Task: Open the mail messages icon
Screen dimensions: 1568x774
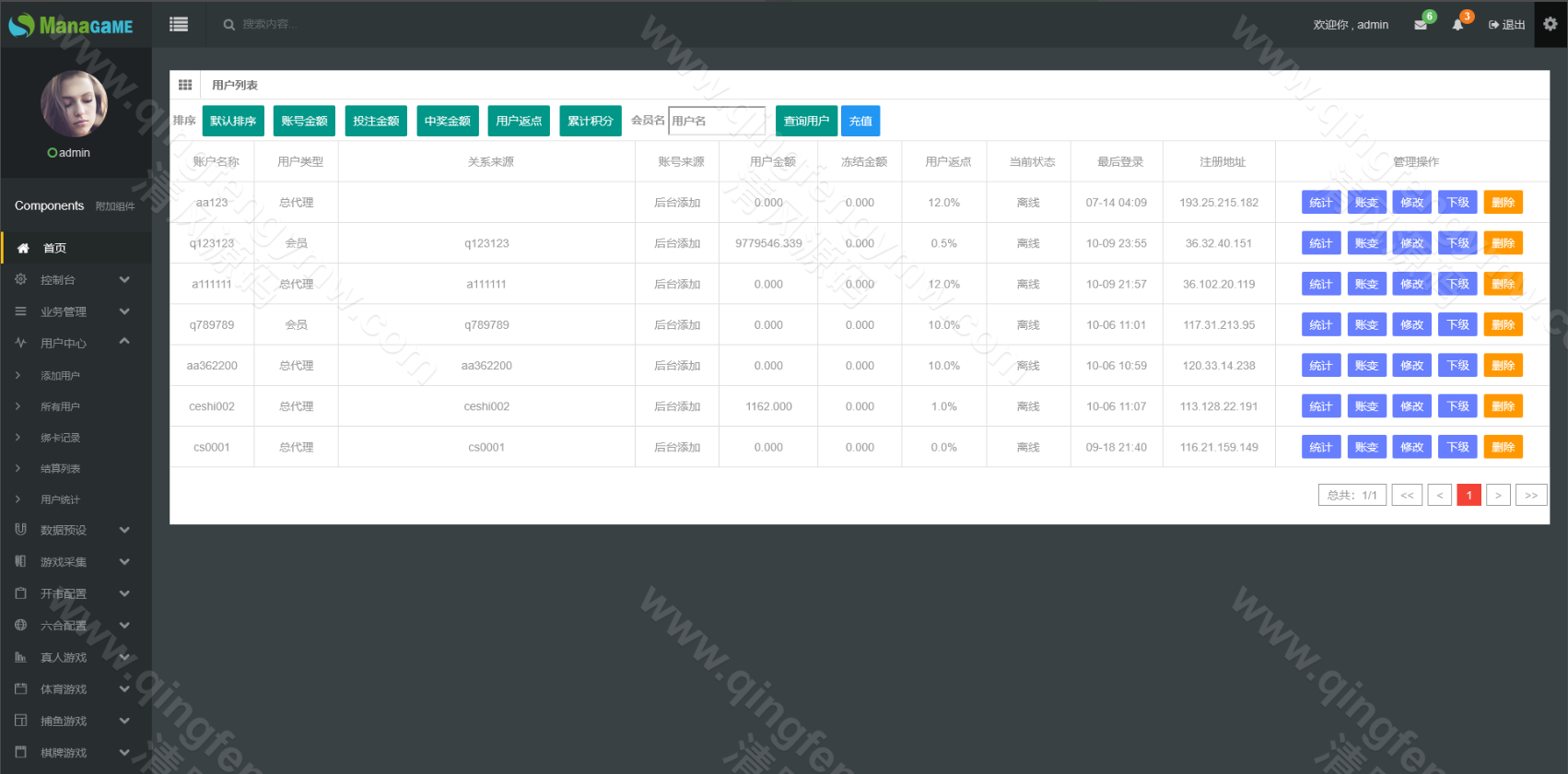Action: click(x=1421, y=25)
